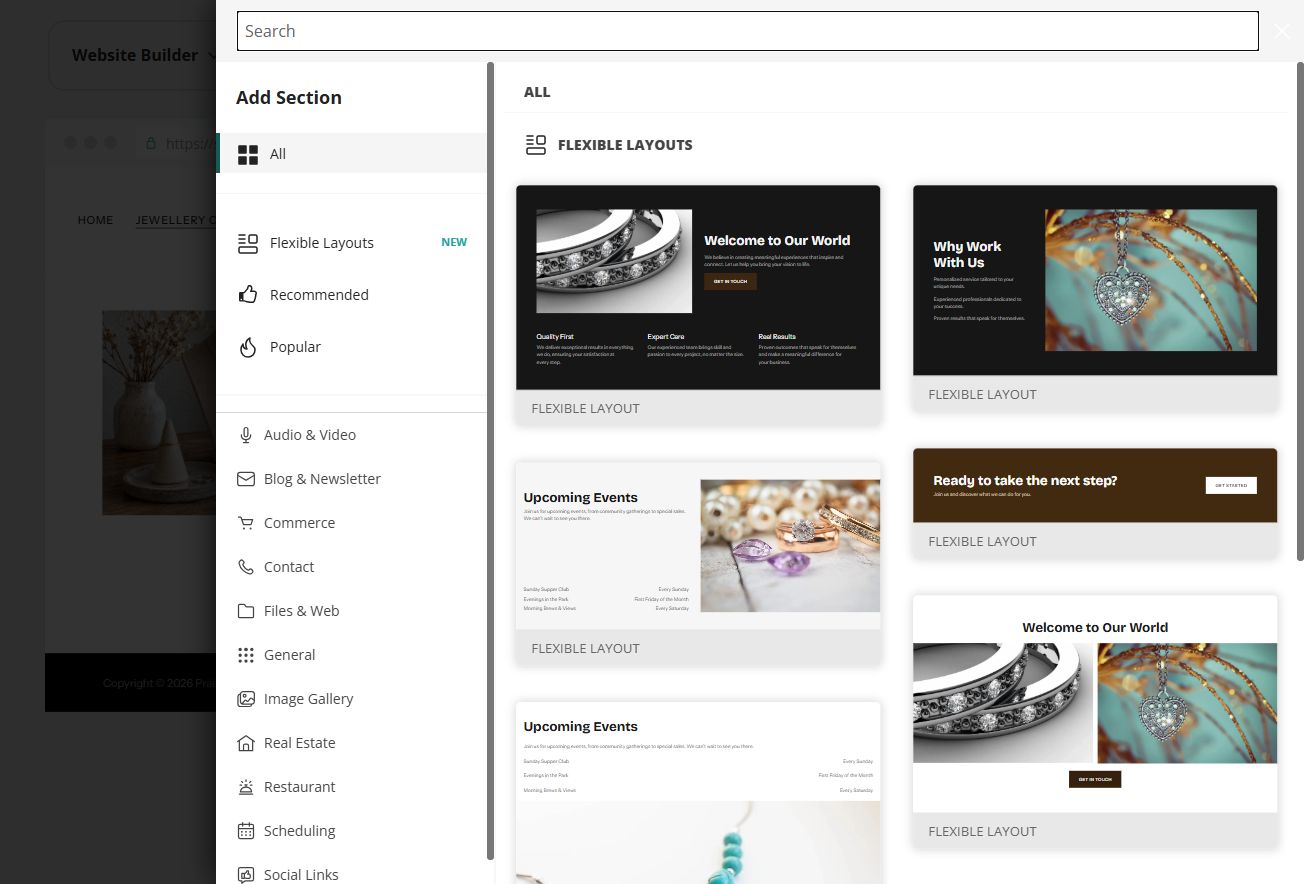The width and height of the screenshot is (1304, 884).
Task: Select the All category
Action: [x=352, y=154]
